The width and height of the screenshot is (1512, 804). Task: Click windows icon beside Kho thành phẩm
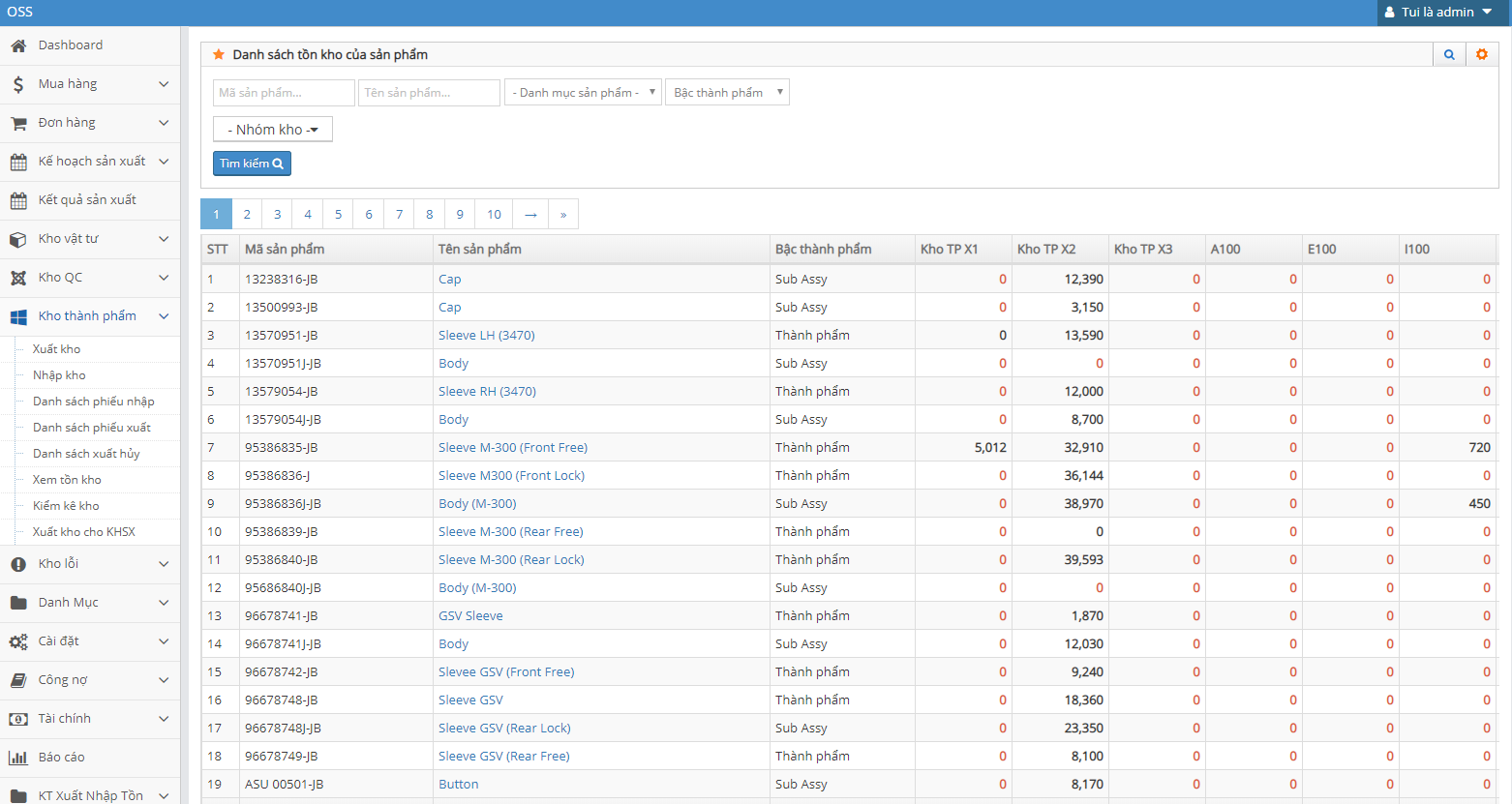tap(18, 316)
